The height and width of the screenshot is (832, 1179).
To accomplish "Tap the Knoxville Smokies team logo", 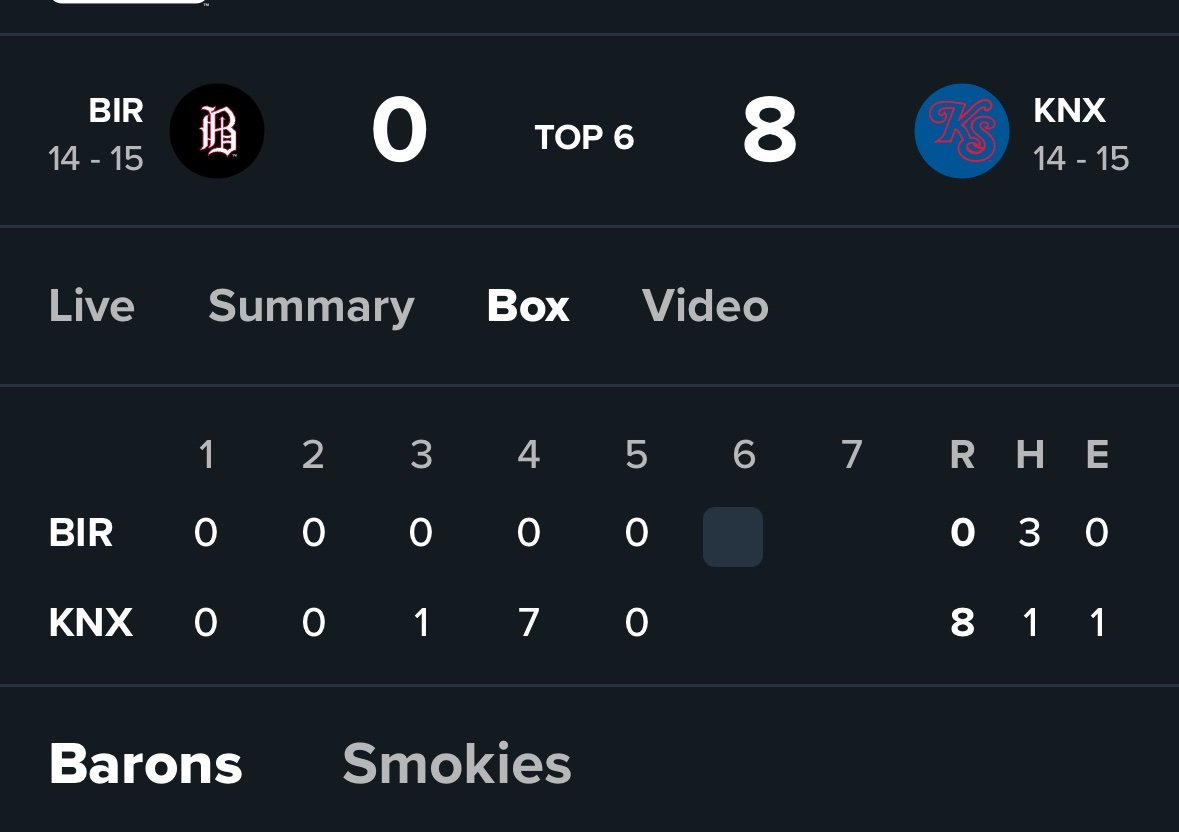I will [x=962, y=131].
